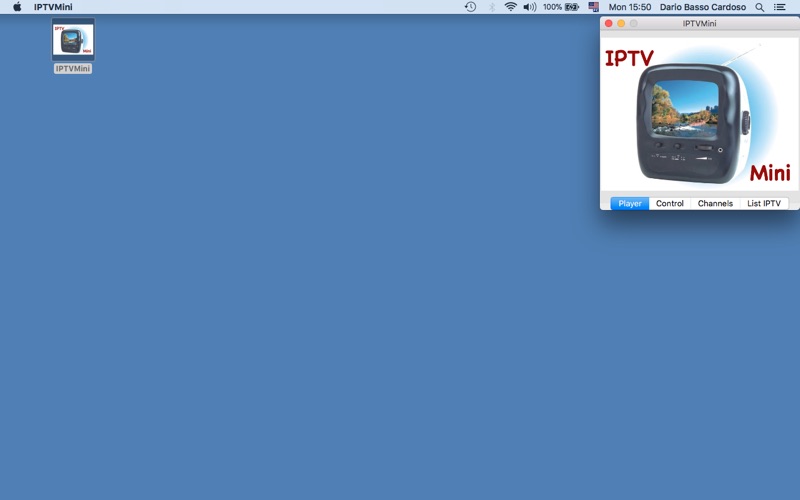Open the input source flag icon
This screenshot has width=800, height=500.
point(593,7)
